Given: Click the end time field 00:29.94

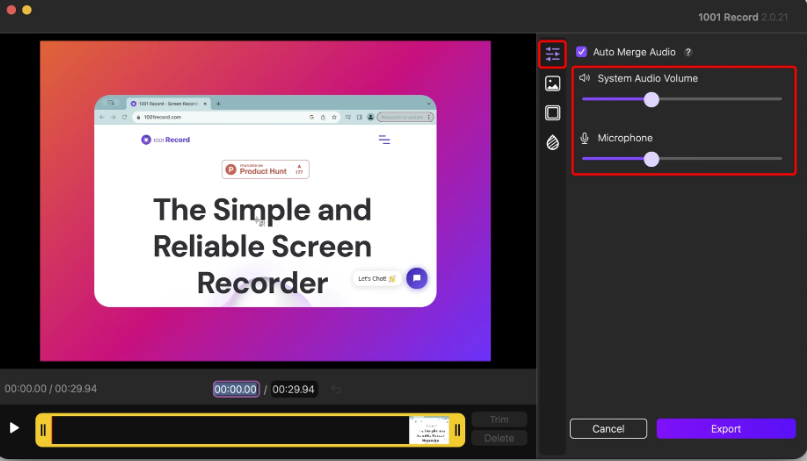Looking at the screenshot, I should [x=293, y=389].
